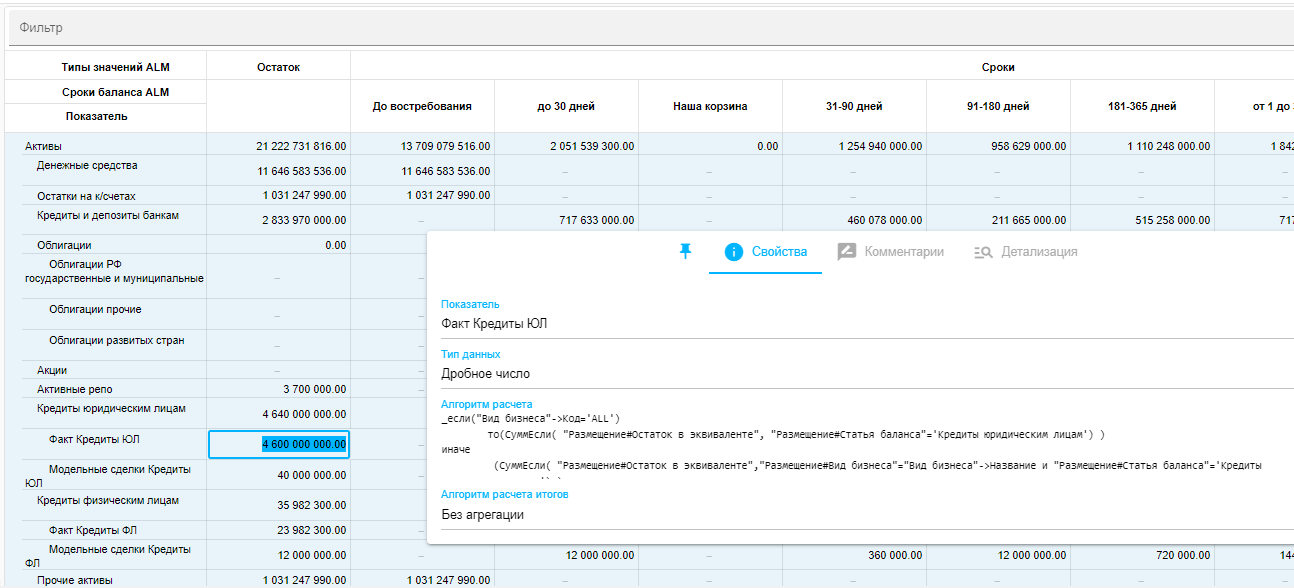Click the Денежные средства row label

pos(87,166)
